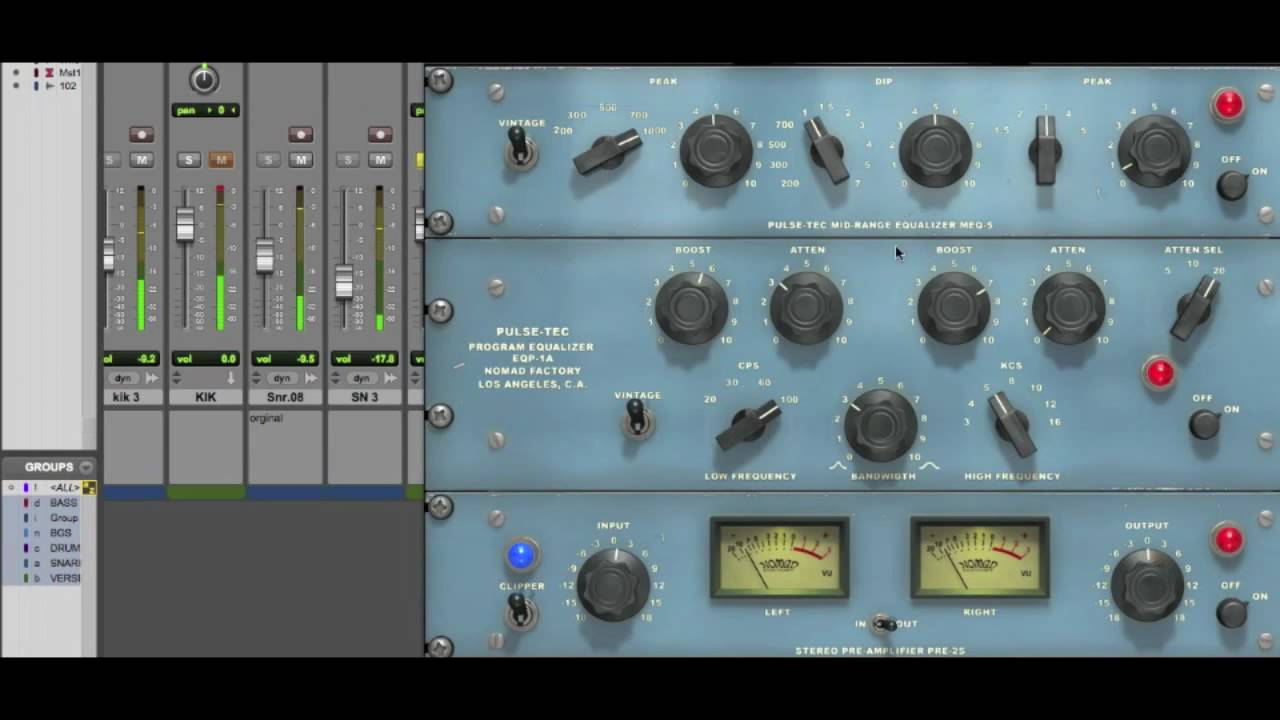The width and height of the screenshot is (1280, 720).
Task: Click the Snr.08 track volume fader
Action: 264,255
